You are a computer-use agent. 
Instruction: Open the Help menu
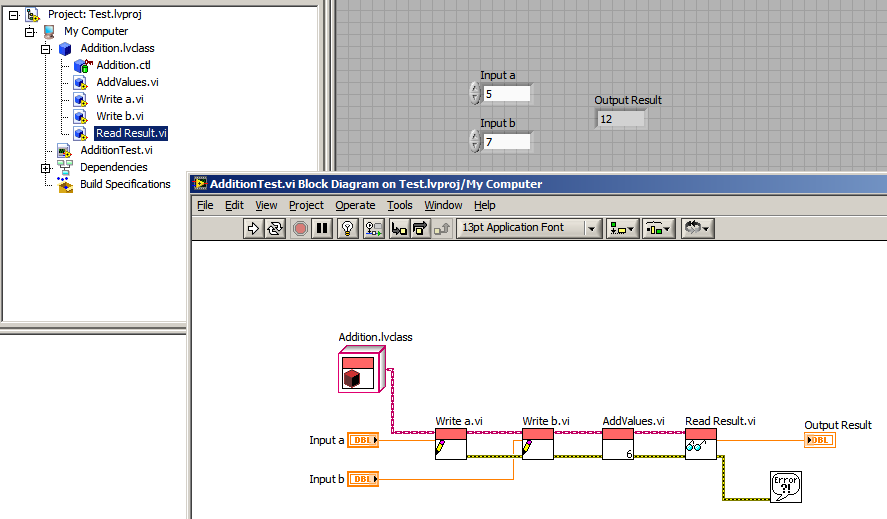pyautogui.click(x=485, y=205)
